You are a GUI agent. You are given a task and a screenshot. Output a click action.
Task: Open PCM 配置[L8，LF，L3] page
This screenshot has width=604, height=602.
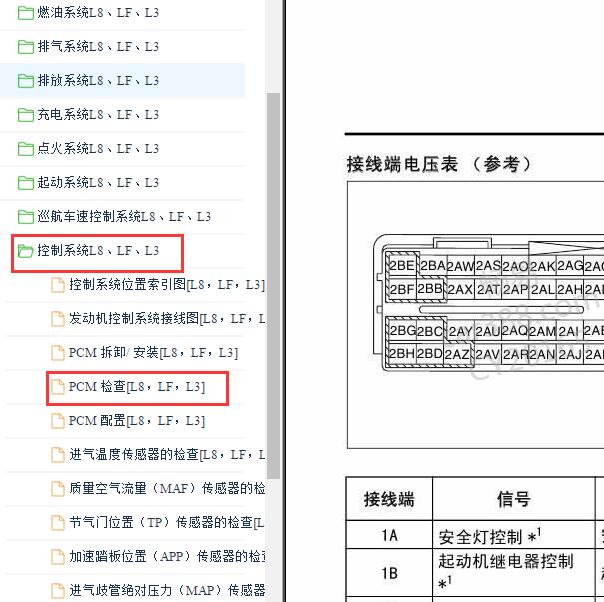tap(137, 421)
